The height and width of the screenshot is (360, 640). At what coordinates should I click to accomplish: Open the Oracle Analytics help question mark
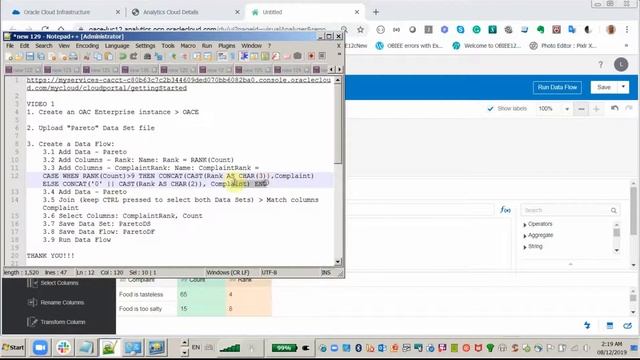[x=600, y=64]
